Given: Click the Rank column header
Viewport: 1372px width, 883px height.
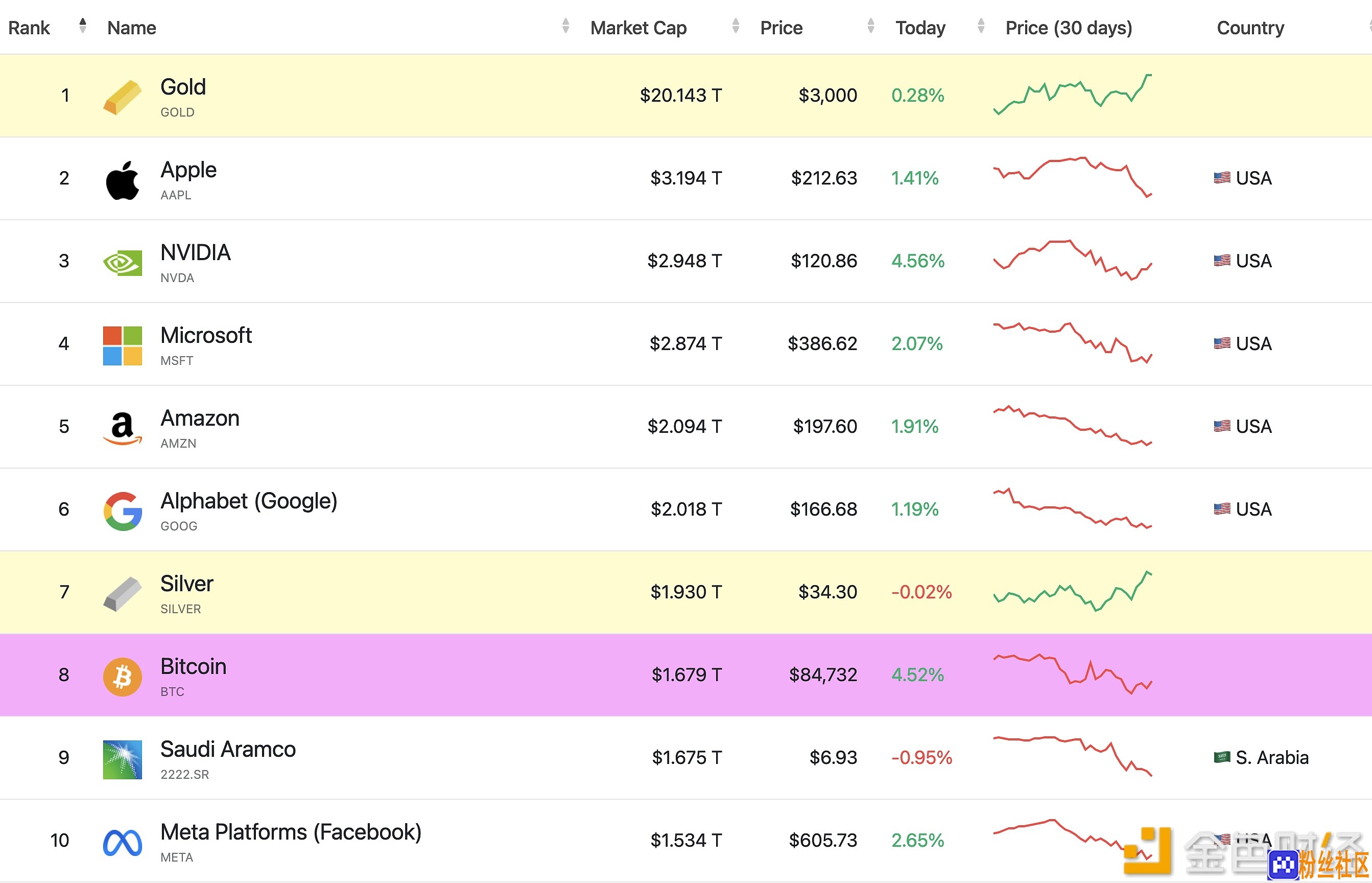Looking at the screenshot, I should tap(29, 28).
